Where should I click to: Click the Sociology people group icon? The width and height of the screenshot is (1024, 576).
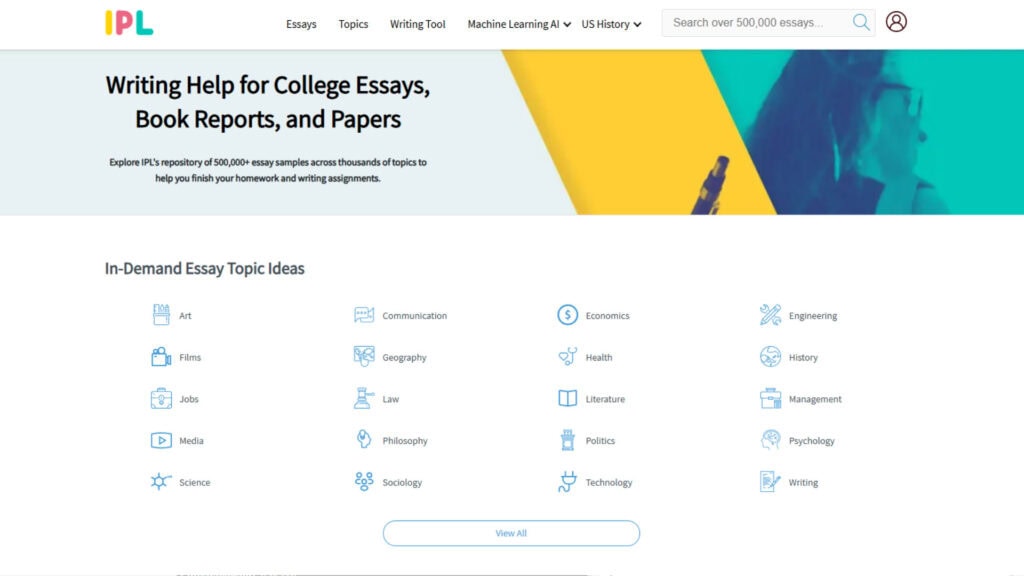coord(364,481)
